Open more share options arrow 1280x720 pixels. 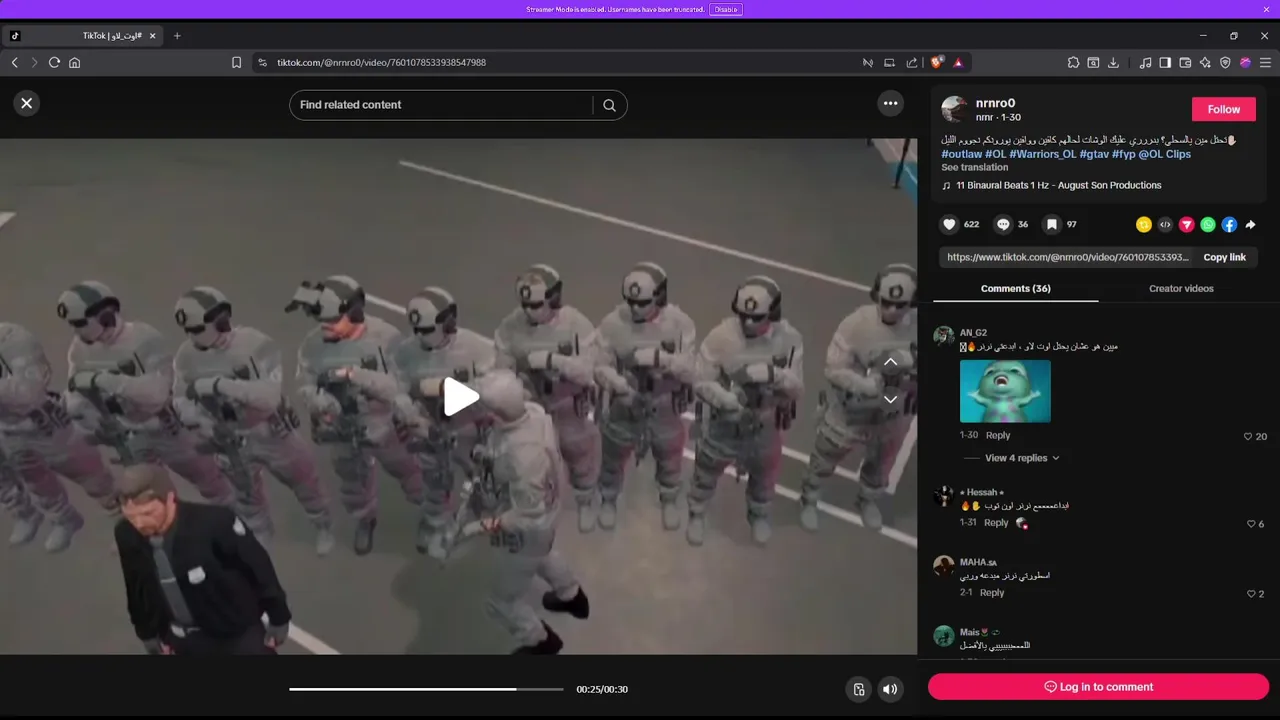pos(1250,225)
